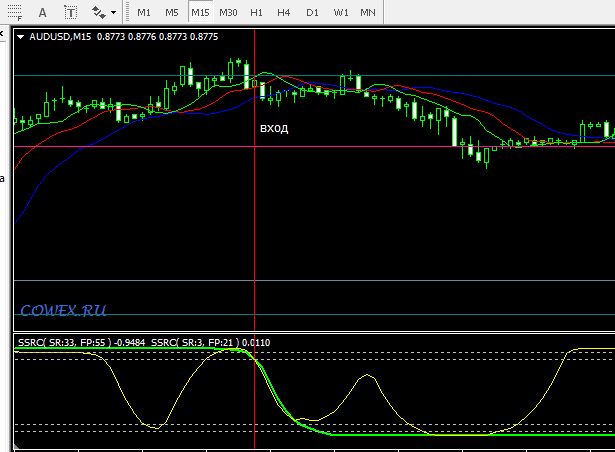Open the arrows tool dropdown arrow
The height and width of the screenshot is (452, 615).
[x=113, y=13]
